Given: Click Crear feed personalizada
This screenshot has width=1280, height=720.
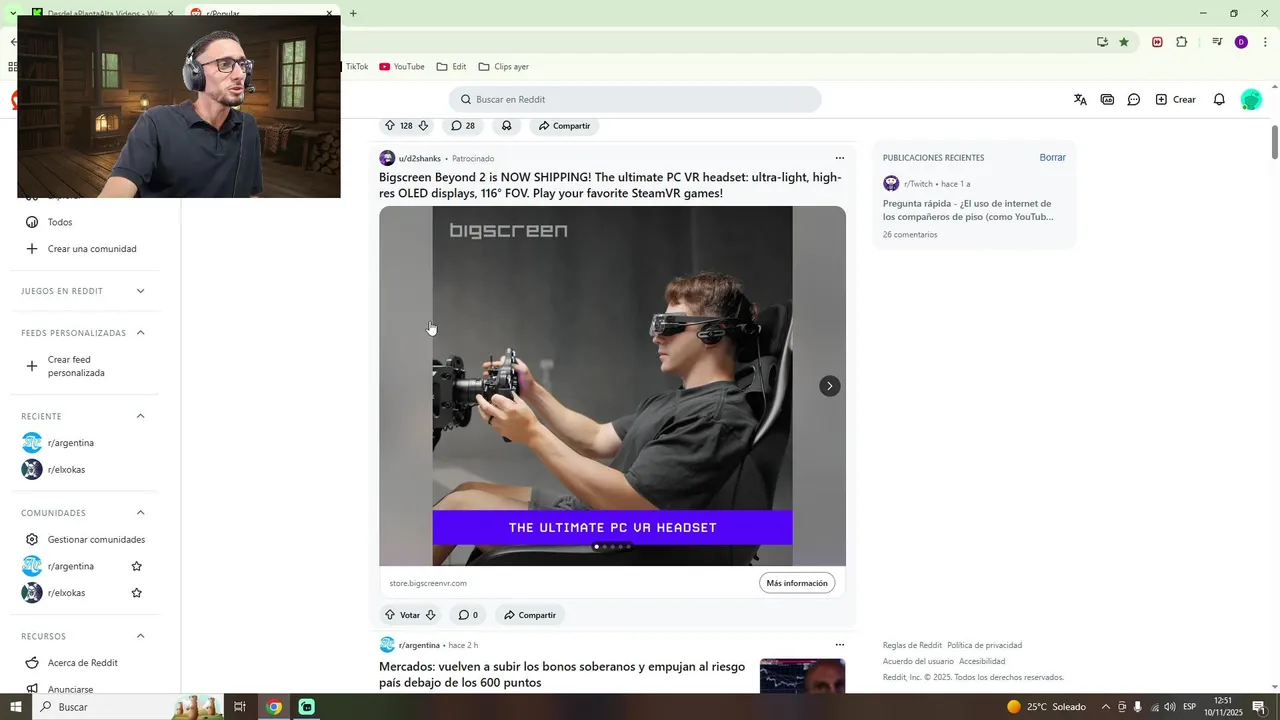Looking at the screenshot, I should pyautogui.click(x=76, y=366).
